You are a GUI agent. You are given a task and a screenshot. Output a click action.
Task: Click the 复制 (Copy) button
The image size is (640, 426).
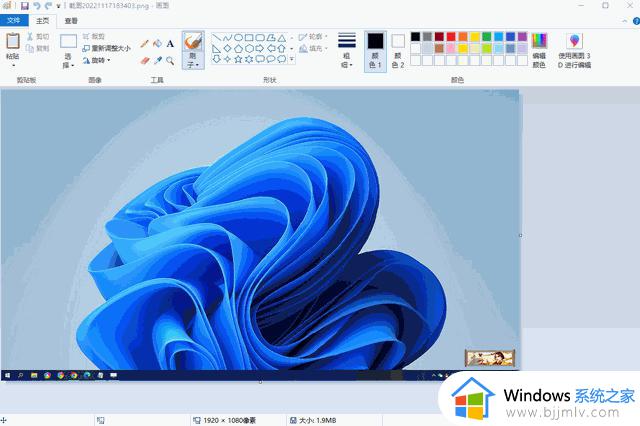point(38,49)
